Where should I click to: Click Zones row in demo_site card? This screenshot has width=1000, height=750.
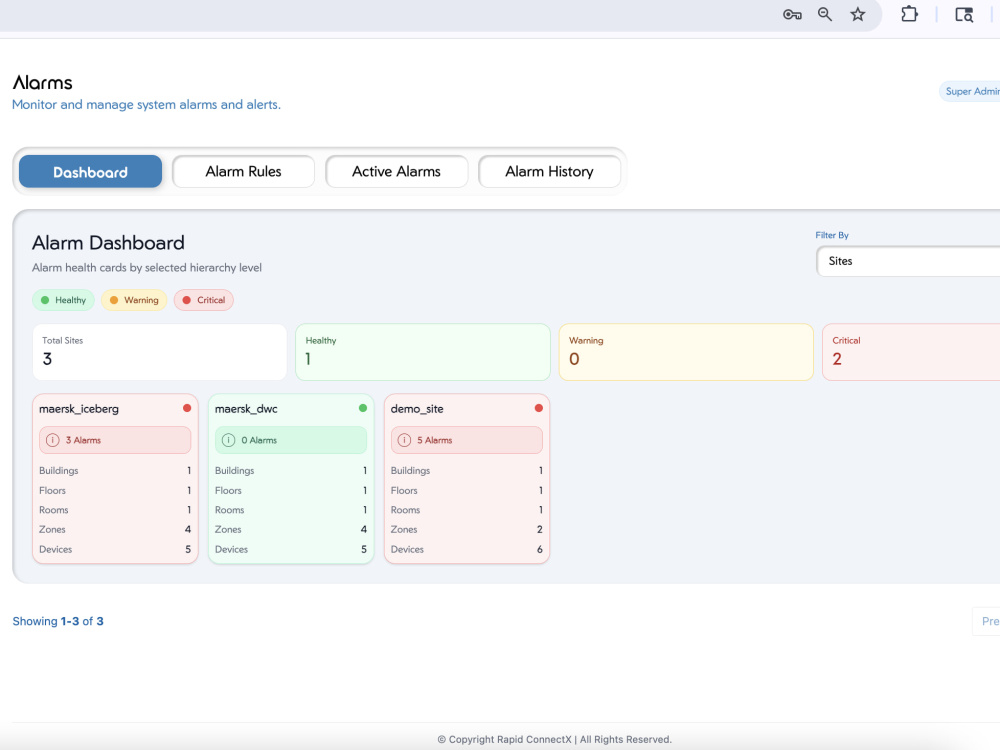pyautogui.click(x=467, y=529)
